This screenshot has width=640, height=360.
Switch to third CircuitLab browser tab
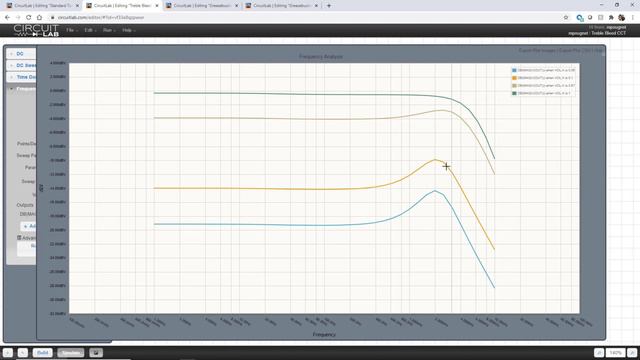202,6
